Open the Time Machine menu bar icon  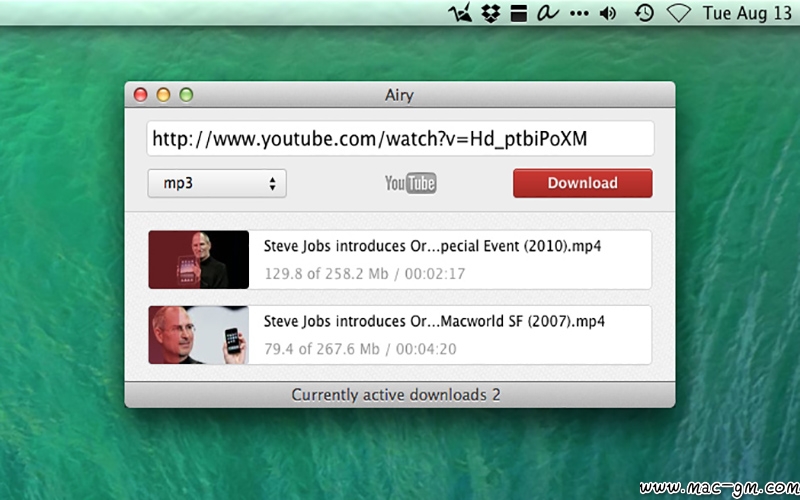pos(644,13)
